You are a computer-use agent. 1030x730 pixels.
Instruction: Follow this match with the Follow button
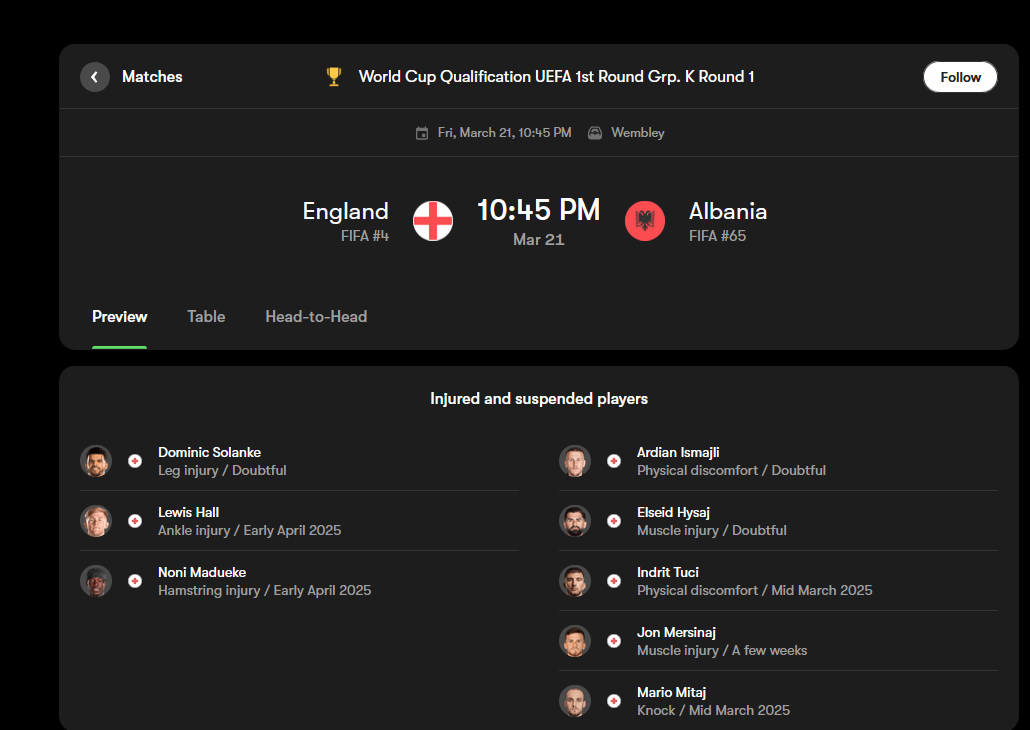point(960,77)
